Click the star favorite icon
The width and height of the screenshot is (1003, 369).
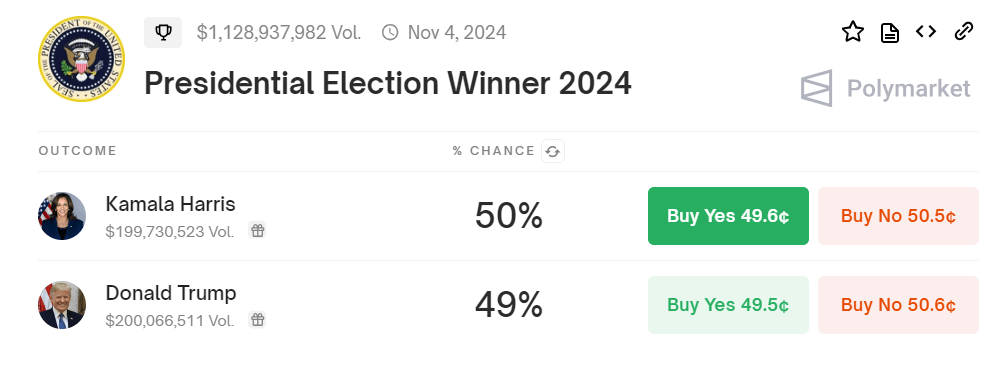click(853, 32)
